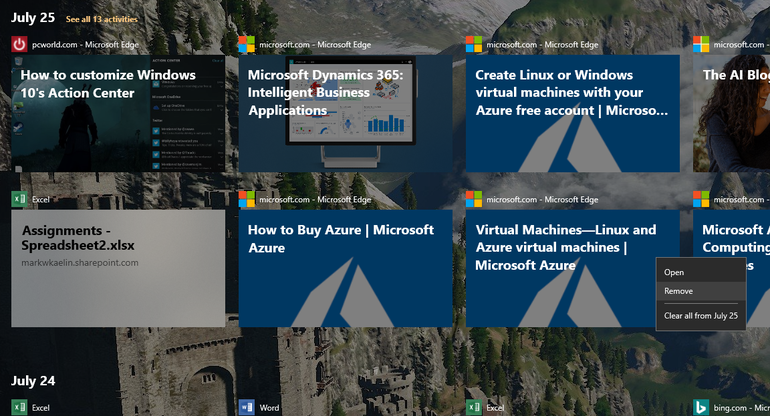Screen dimensions: 770x416
Task: Open How to Buy Azure card
Action: click(345, 269)
